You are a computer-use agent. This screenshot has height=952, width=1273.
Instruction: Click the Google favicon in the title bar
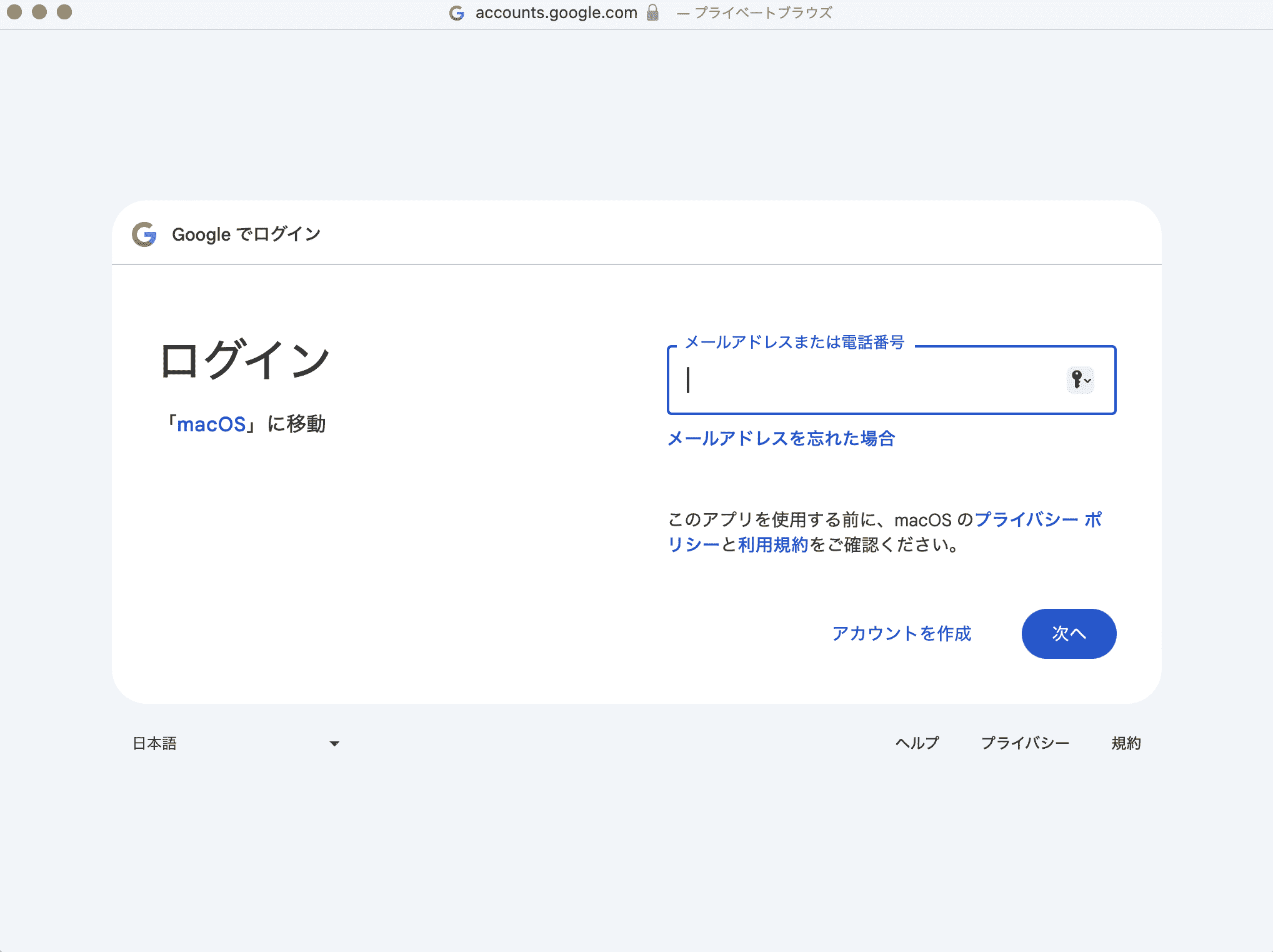click(x=457, y=13)
